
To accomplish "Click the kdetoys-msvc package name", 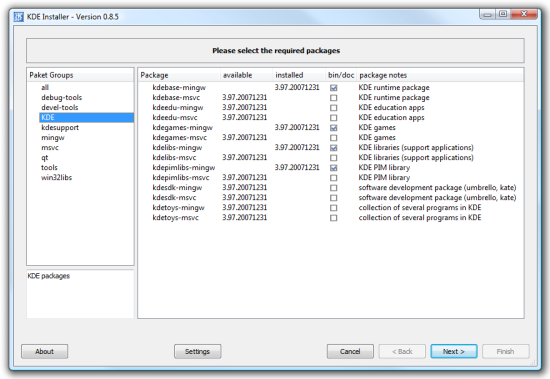I will coord(175,218).
